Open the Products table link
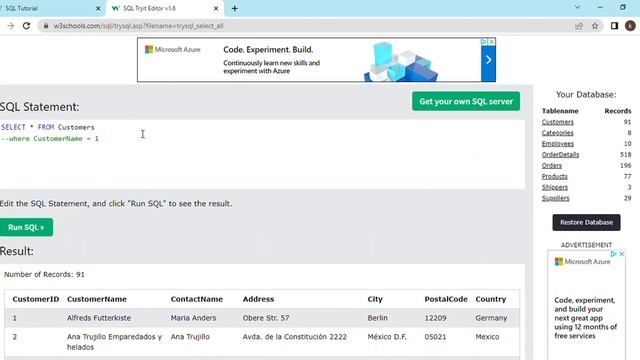 pos(554,176)
